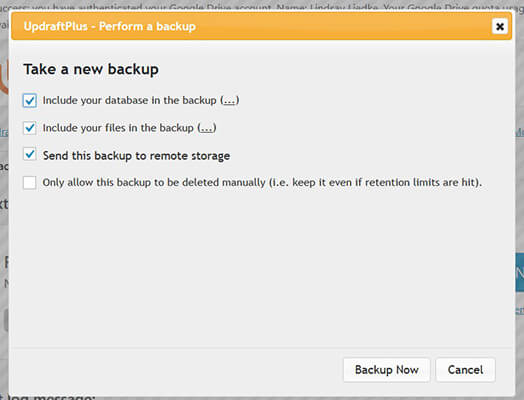This screenshot has width=524, height=400.
Task: Click the partially hidden link left of dialog near files row
Action: [4, 132]
